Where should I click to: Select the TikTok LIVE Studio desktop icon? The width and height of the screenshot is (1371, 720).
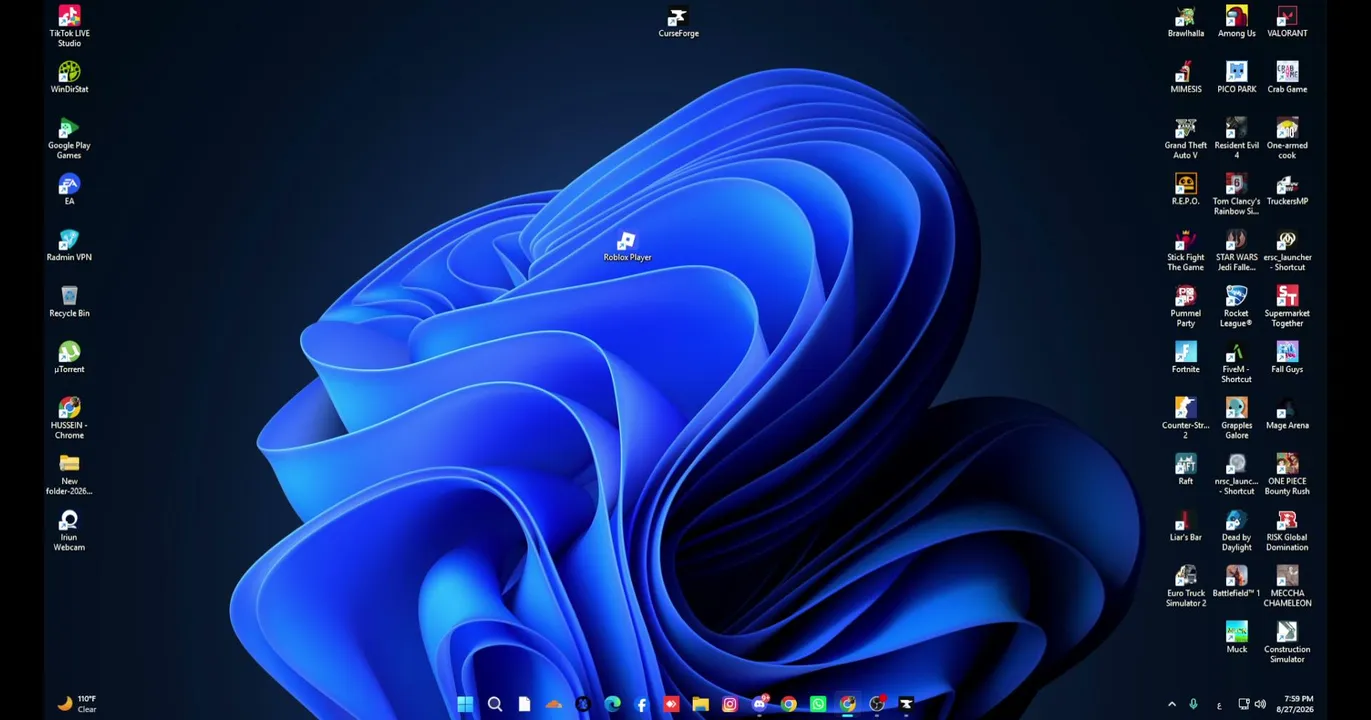[69, 26]
